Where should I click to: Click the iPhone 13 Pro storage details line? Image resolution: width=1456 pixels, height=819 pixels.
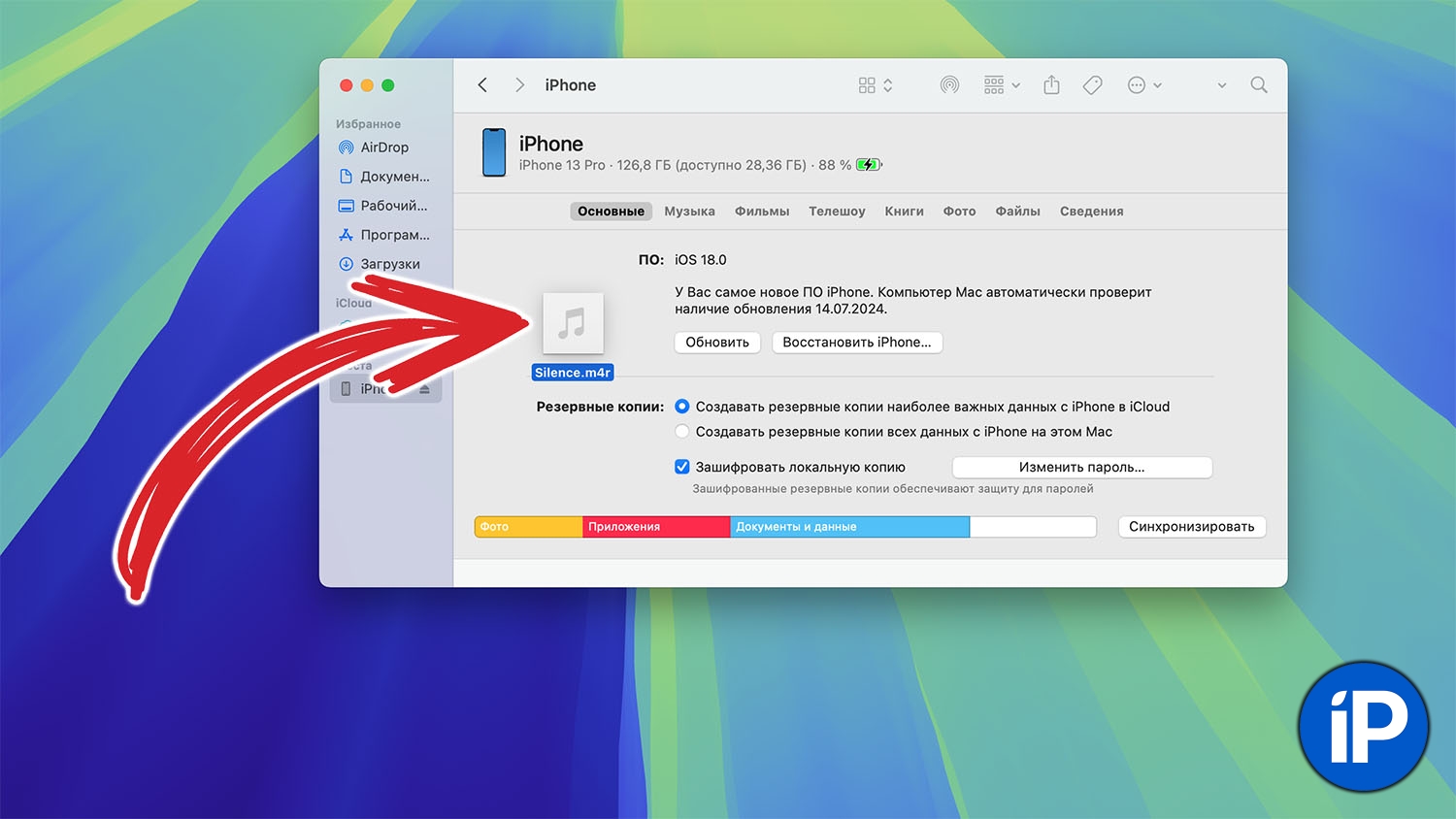[x=685, y=165]
